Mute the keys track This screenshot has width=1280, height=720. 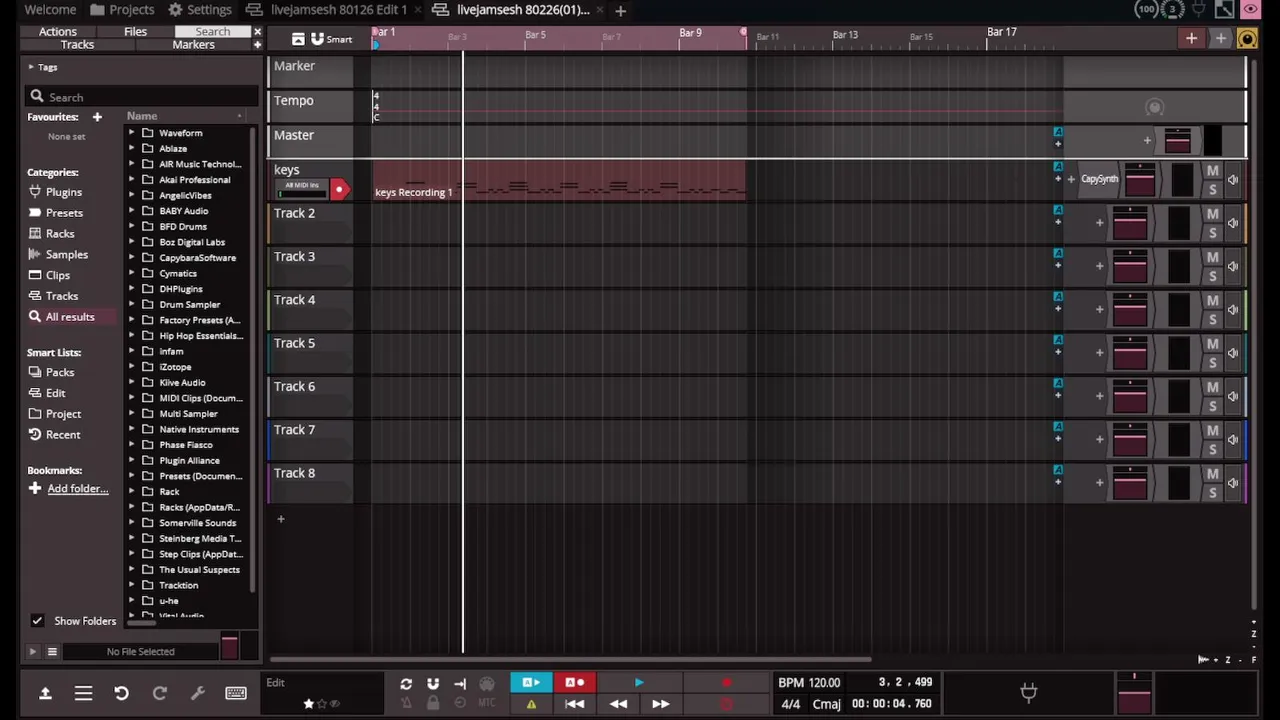(x=1212, y=171)
